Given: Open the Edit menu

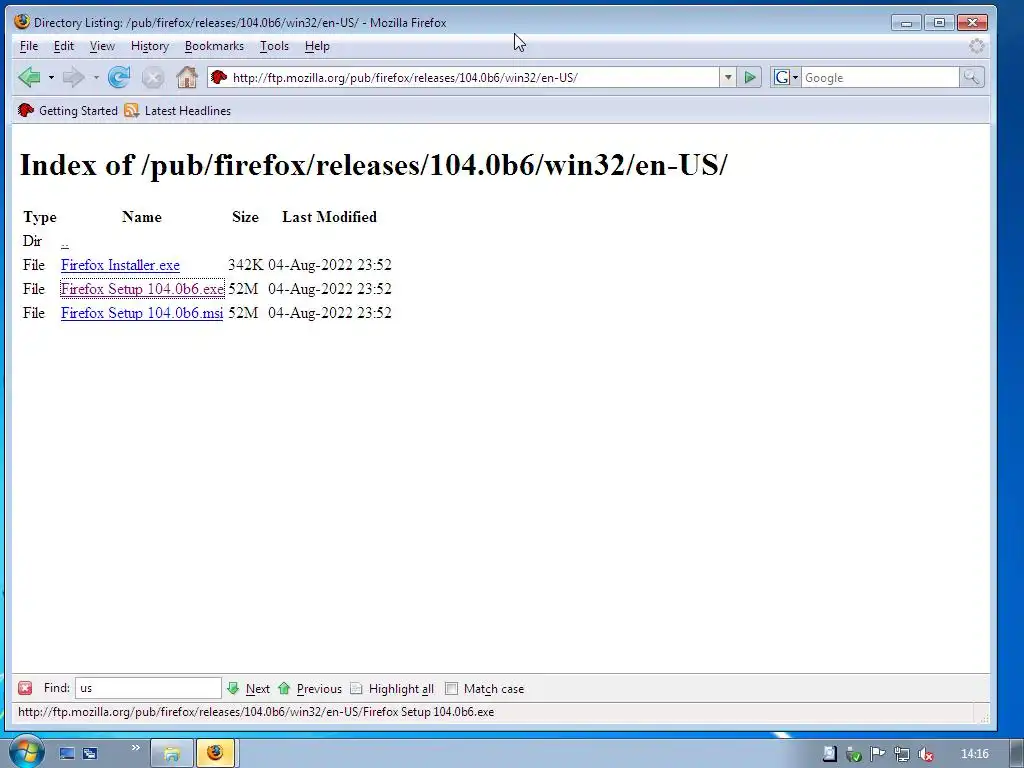Looking at the screenshot, I should click(x=63, y=46).
